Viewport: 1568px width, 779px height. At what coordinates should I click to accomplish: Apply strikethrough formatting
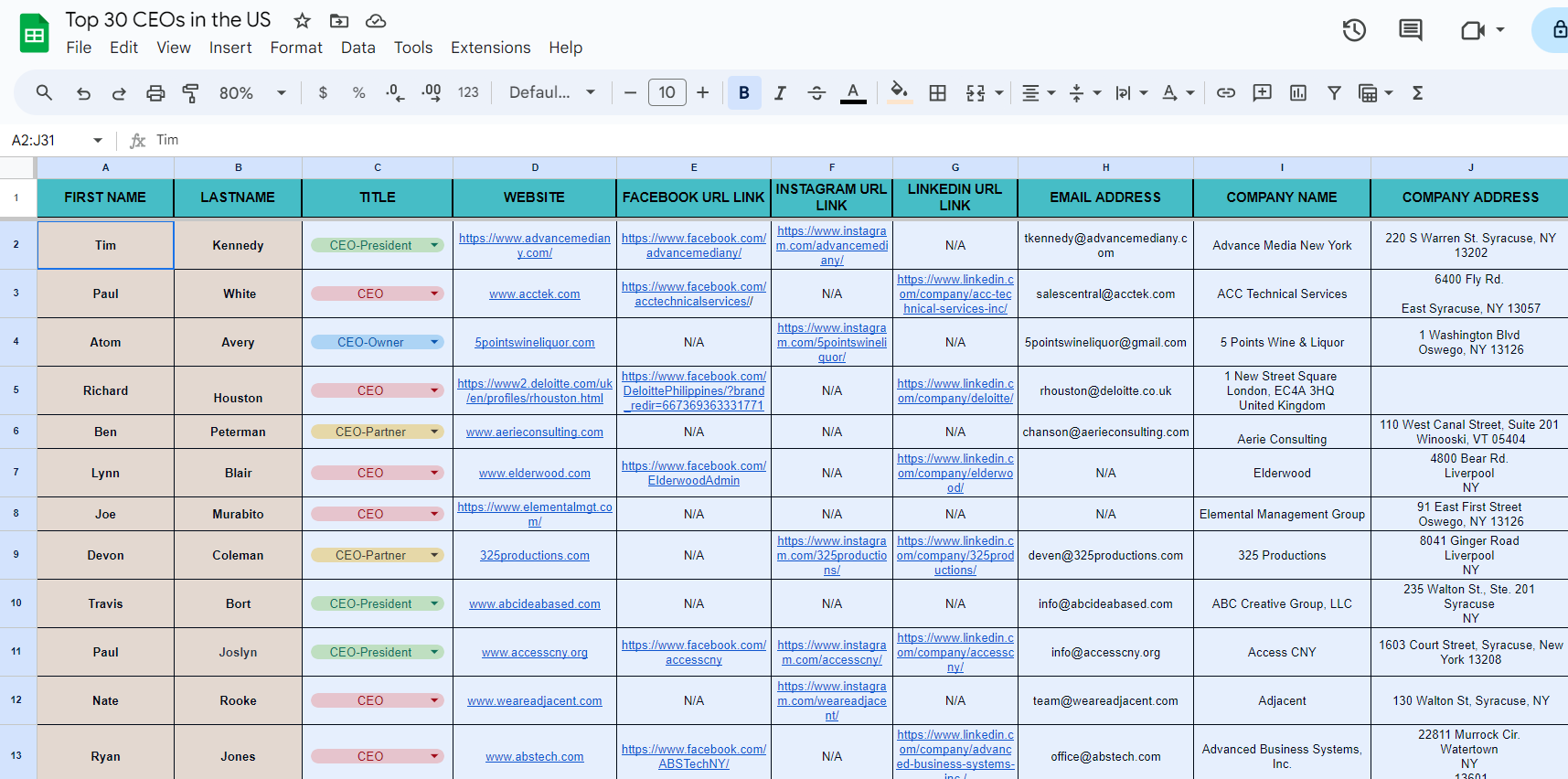(x=816, y=92)
